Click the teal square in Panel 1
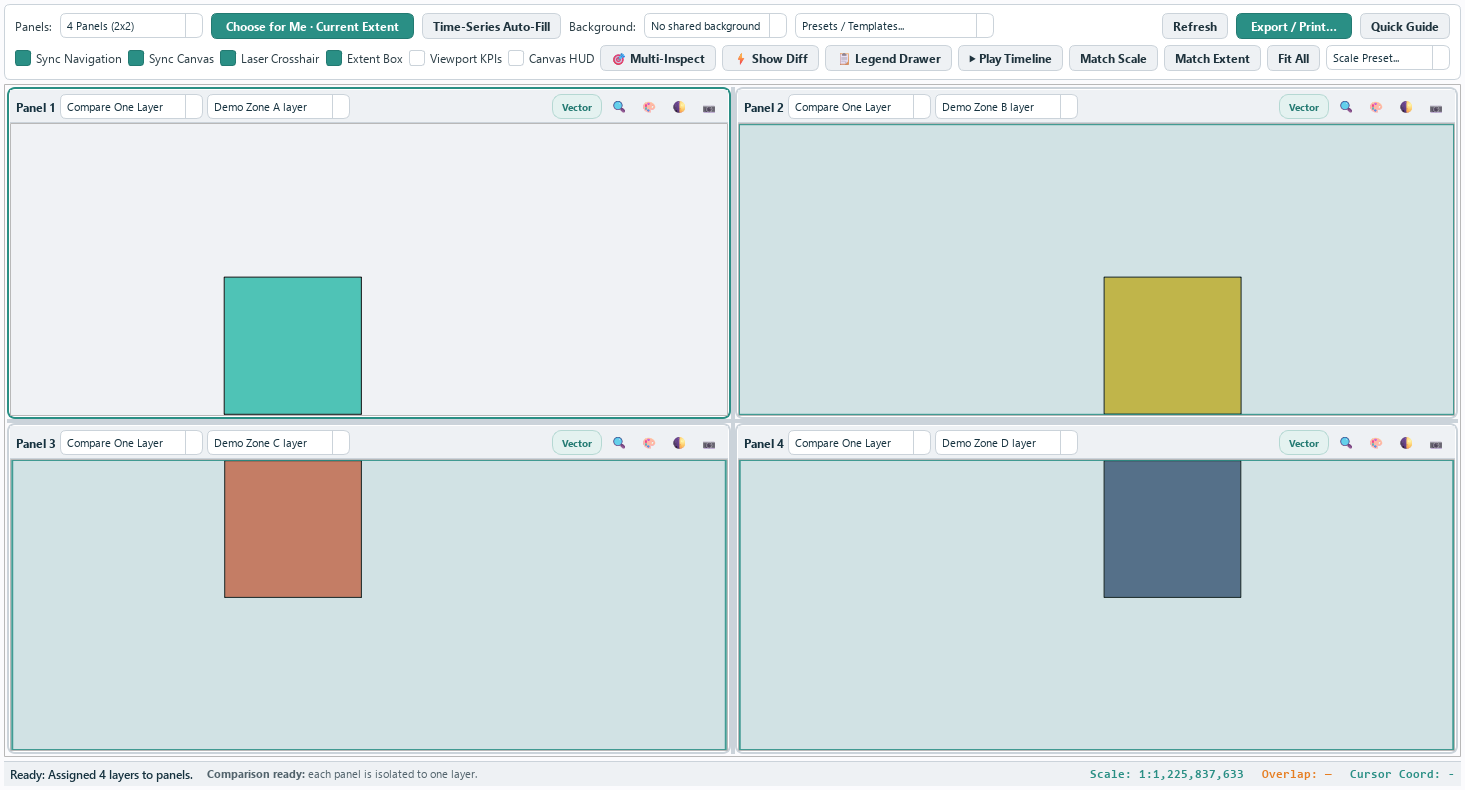The height and width of the screenshot is (790, 1465). (293, 345)
